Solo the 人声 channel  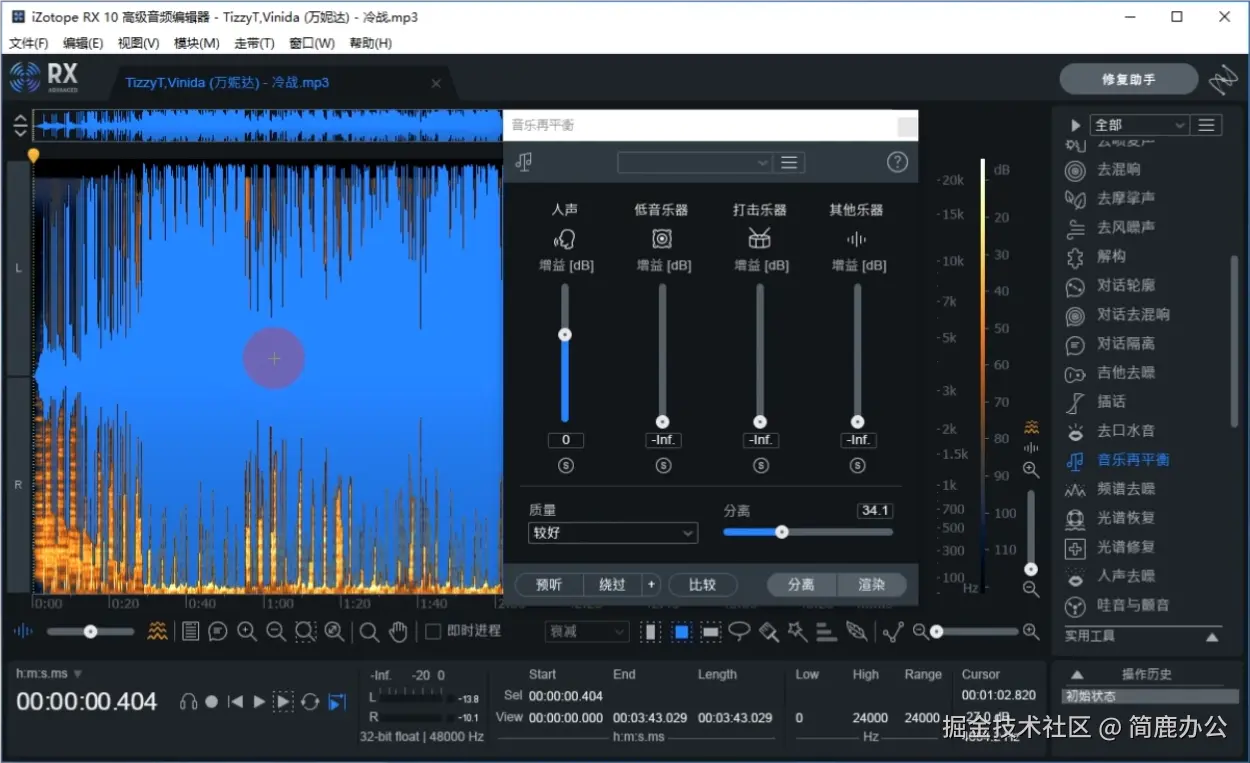point(565,466)
